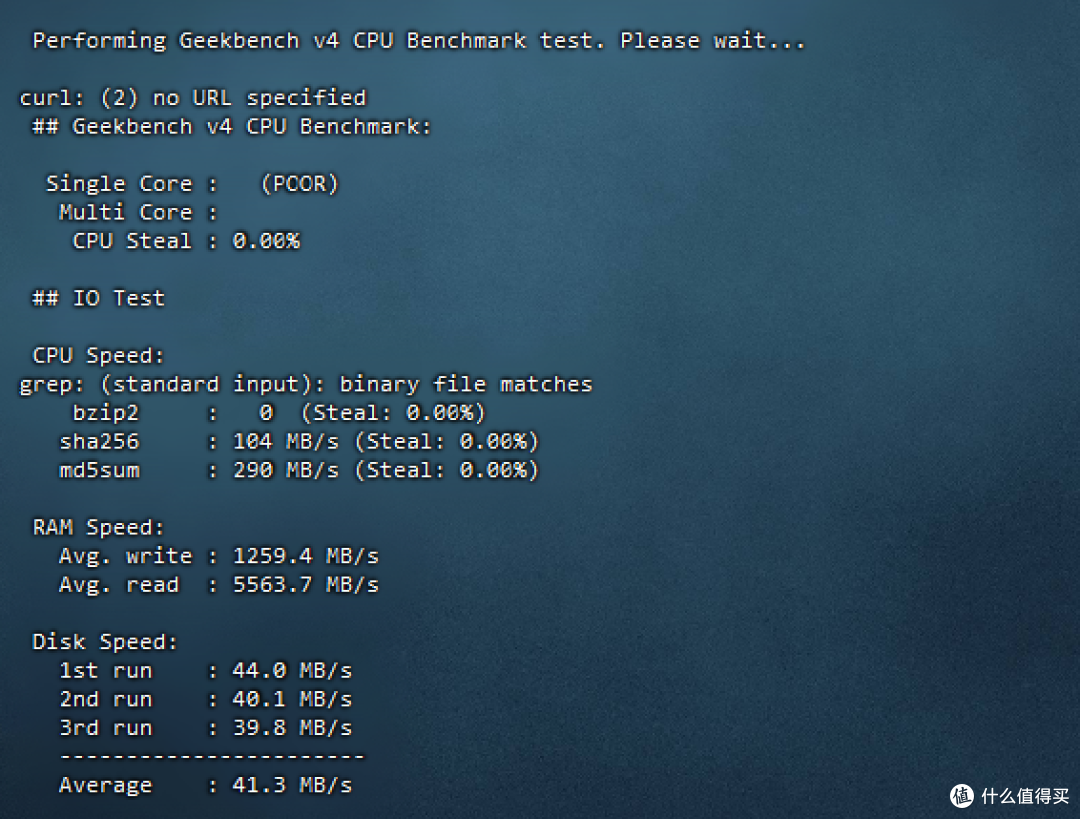Click the 'RAM Speed:' label

click(x=98, y=528)
